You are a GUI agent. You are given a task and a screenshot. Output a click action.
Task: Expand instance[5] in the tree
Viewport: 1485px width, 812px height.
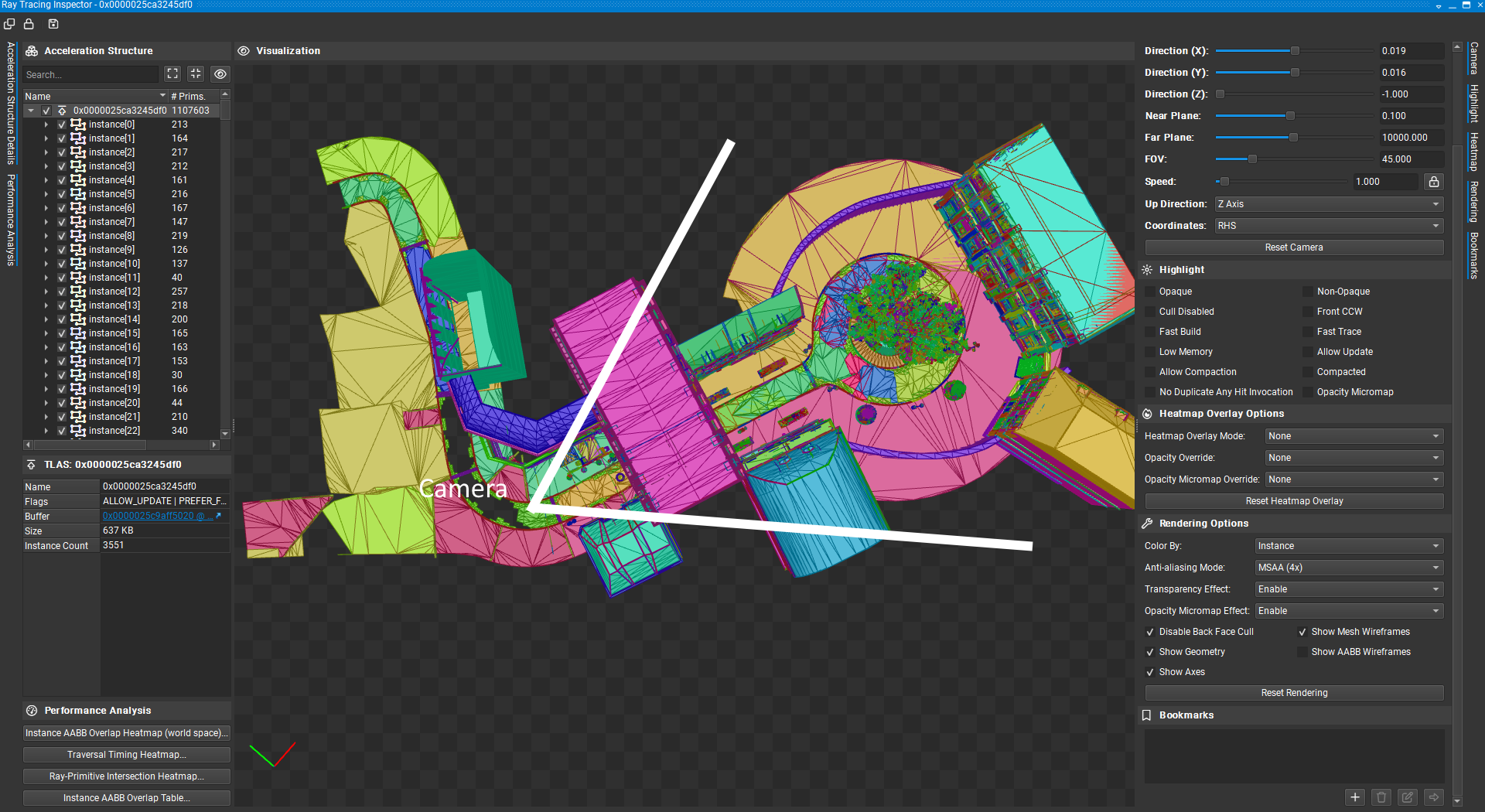coord(46,194)
